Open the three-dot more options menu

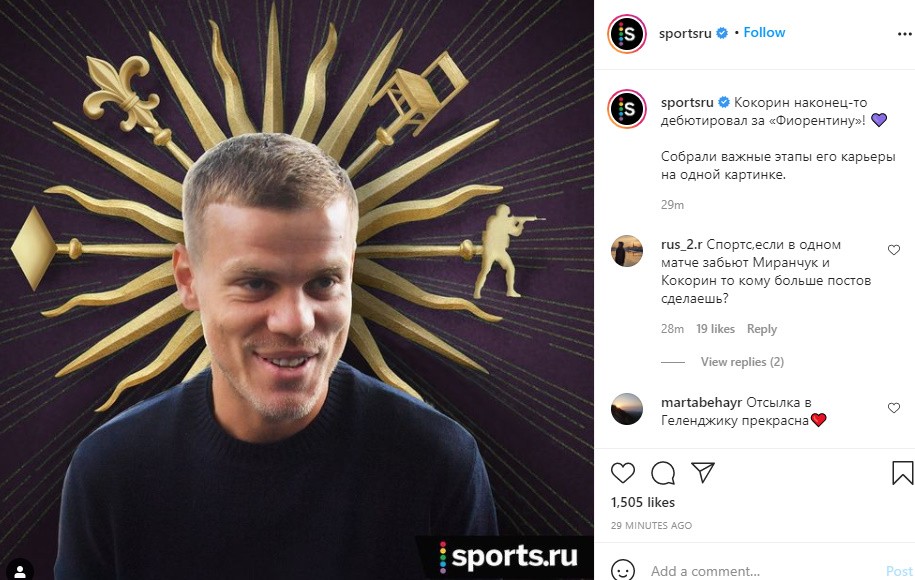click(x=904, y=34)
